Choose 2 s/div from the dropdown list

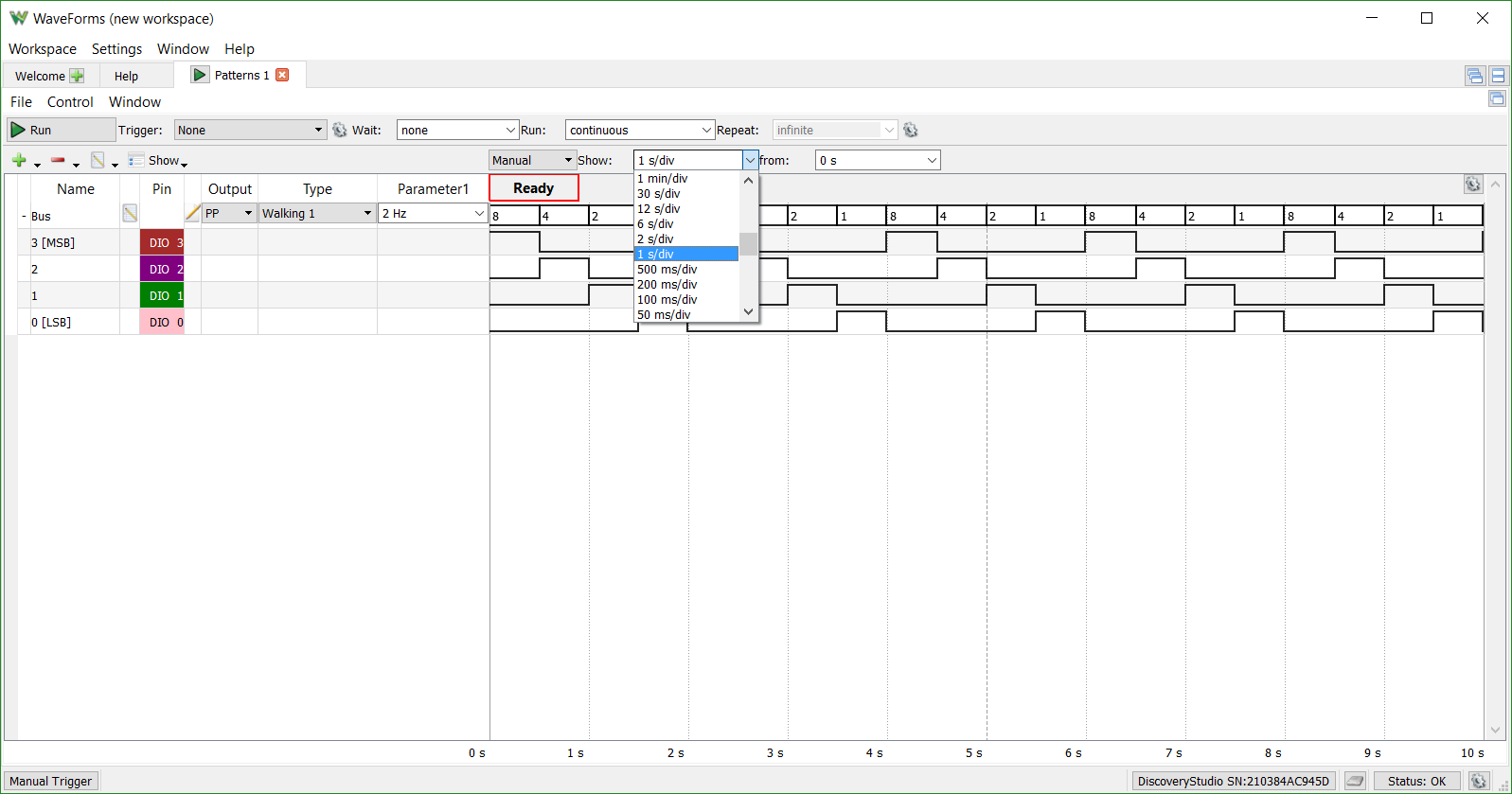[686, 238]
